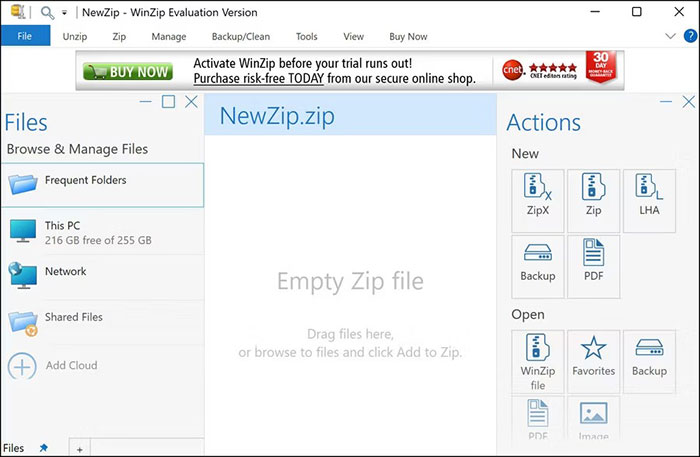Open Shared Files
700x457 pixels.
pyautogui.click(x=102, y=322)
